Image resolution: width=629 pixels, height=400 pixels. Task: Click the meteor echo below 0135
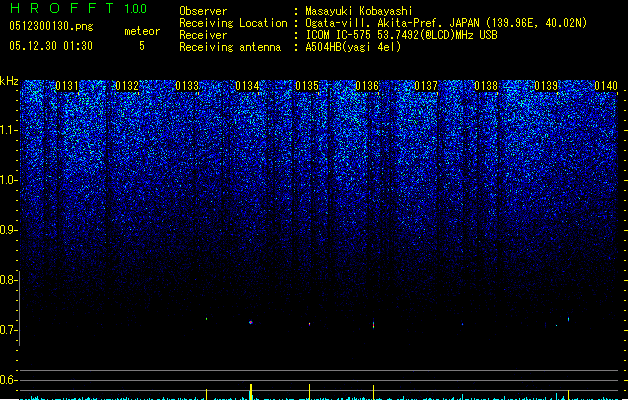[x=309, y=324]
